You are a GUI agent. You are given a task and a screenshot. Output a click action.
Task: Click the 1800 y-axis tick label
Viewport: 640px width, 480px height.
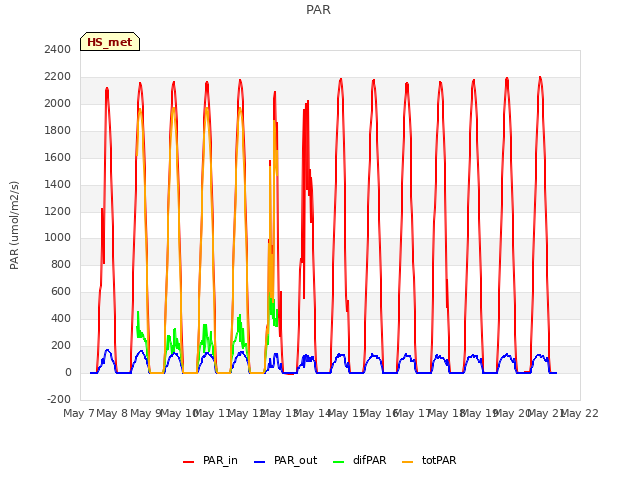click(58, 130)
